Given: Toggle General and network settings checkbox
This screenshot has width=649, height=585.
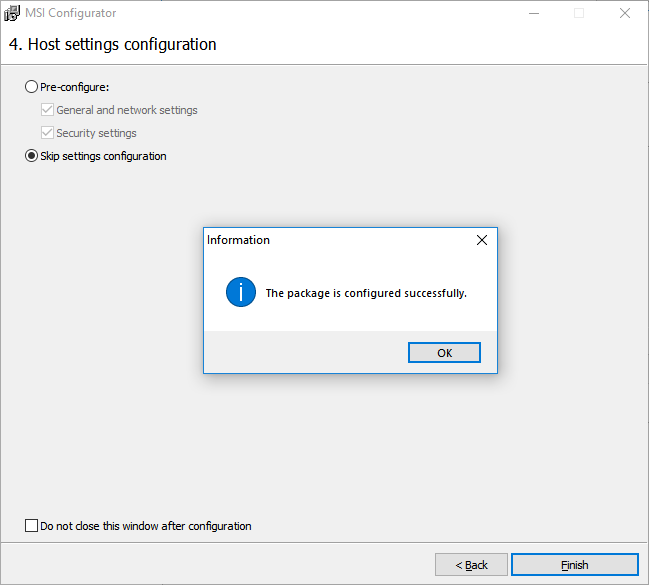Looking at the screenshot, I should click(x=47, y=110).
